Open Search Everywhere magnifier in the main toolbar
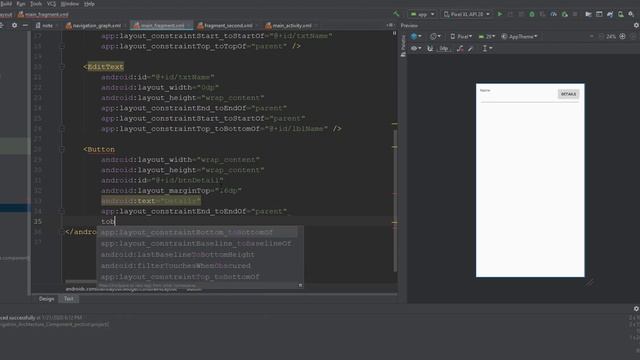The width and height of the screenshot is (640, 360). coord(631,14)
